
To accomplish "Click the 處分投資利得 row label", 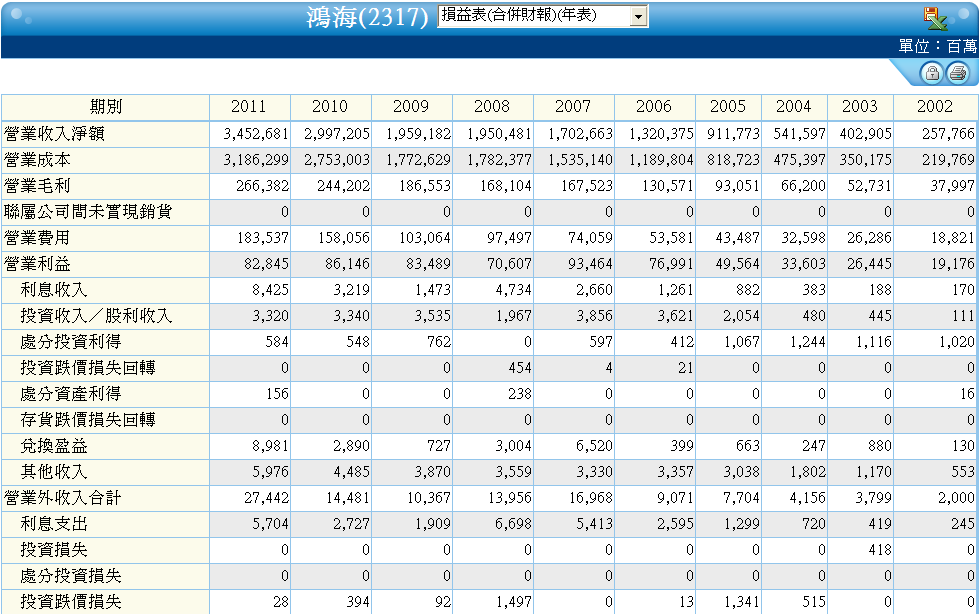I will click(x=71, y=342).
